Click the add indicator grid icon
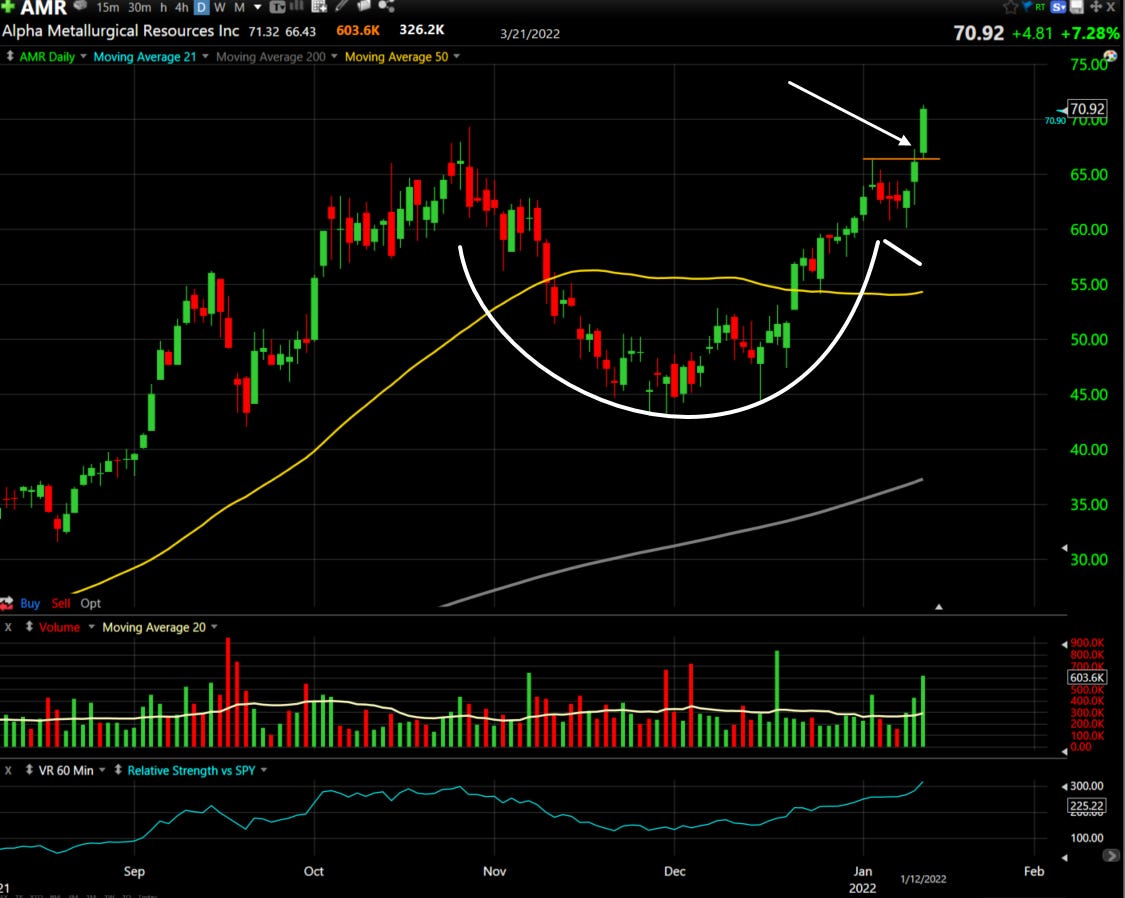Screen dimensions: 1125x898 (319, 6)
